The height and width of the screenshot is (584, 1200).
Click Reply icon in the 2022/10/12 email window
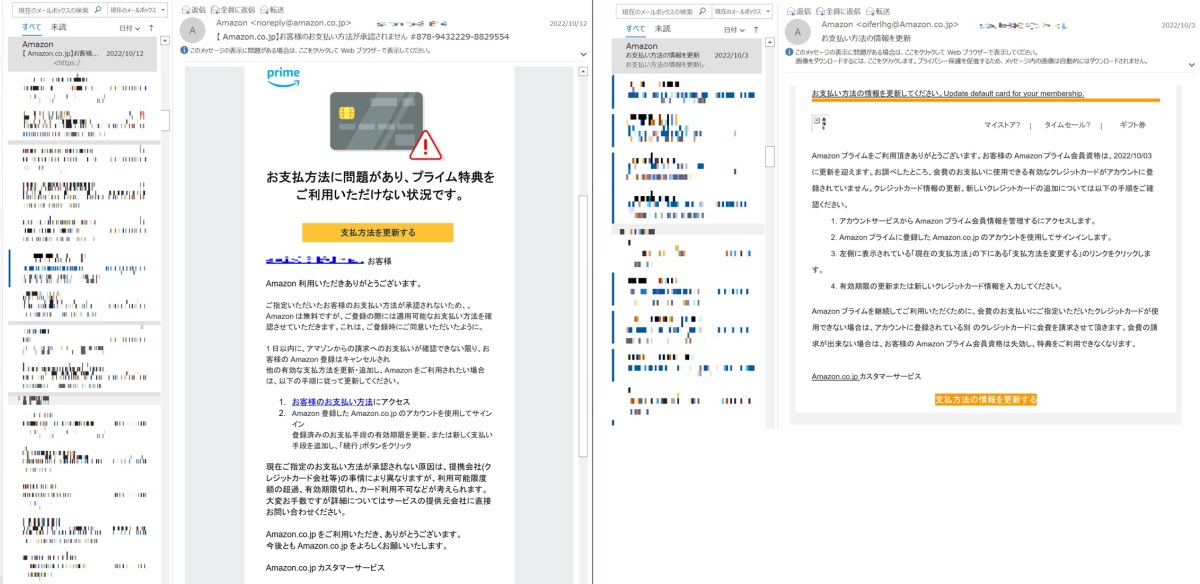(186, 9)
